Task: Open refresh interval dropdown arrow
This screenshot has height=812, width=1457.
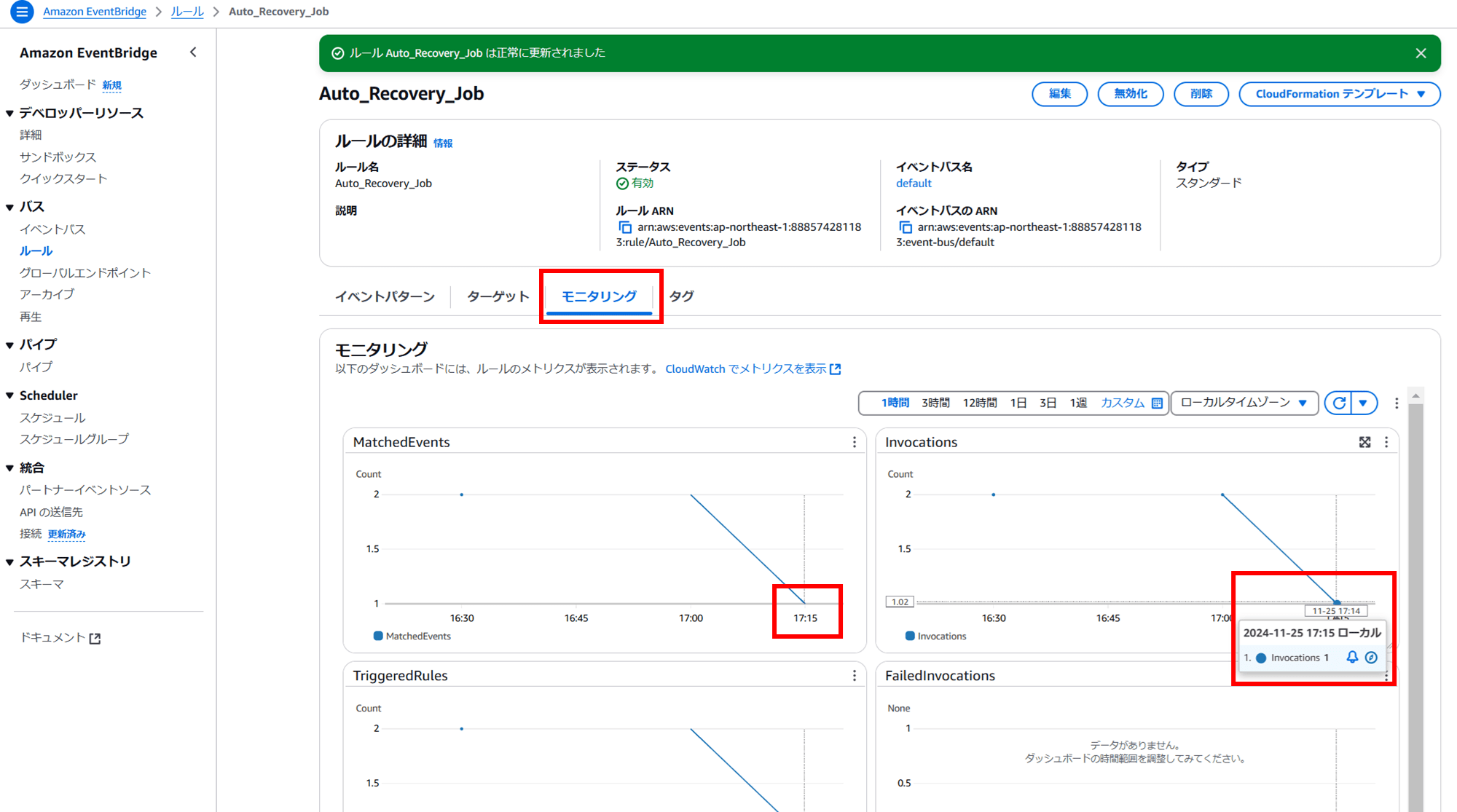Action: (x=1364, y=403)
